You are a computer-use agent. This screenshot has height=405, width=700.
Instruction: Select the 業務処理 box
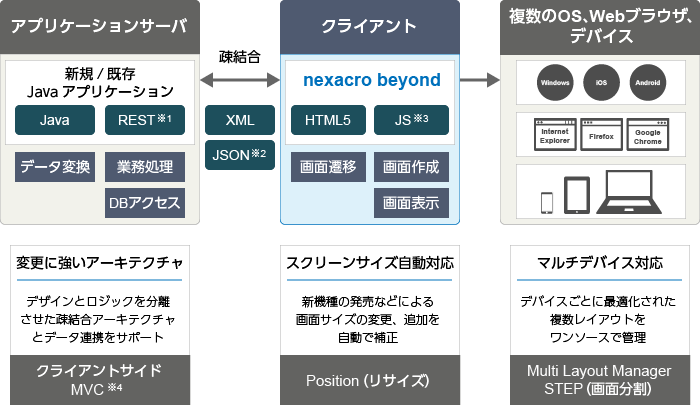[x=145, y=167]
